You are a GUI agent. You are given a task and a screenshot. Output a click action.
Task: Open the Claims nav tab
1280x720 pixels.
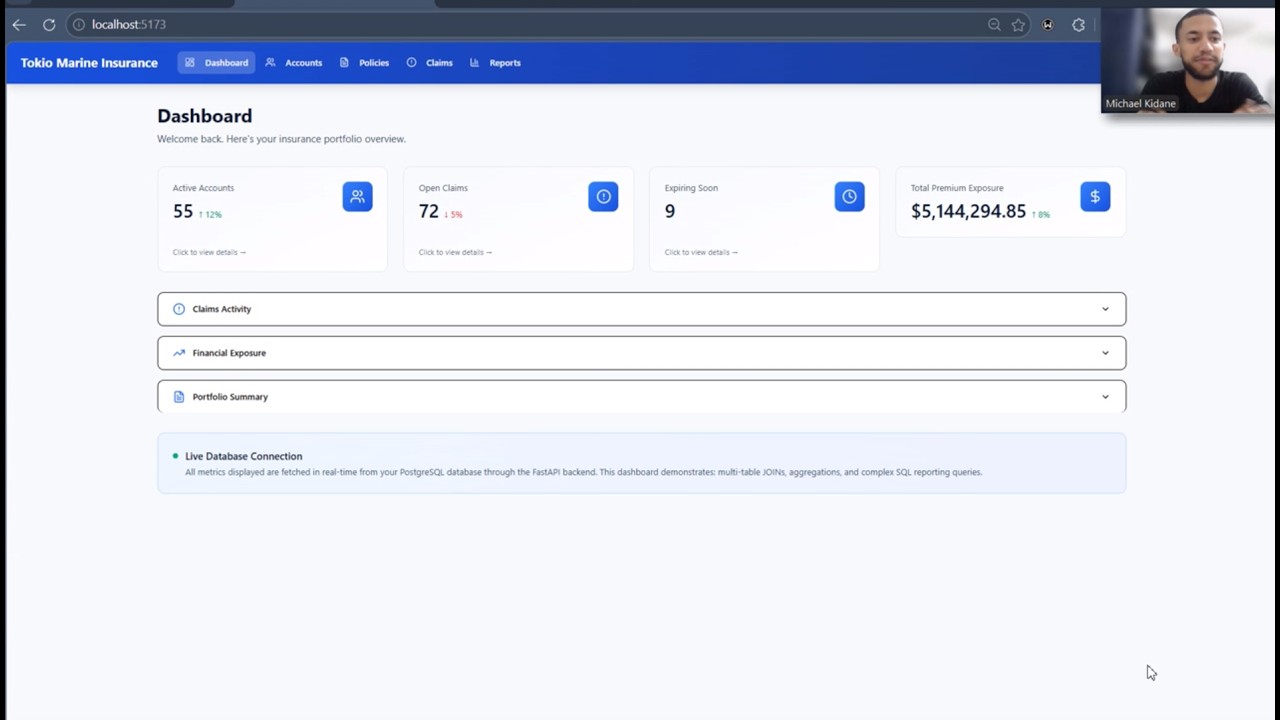click(x=429, y=63)
